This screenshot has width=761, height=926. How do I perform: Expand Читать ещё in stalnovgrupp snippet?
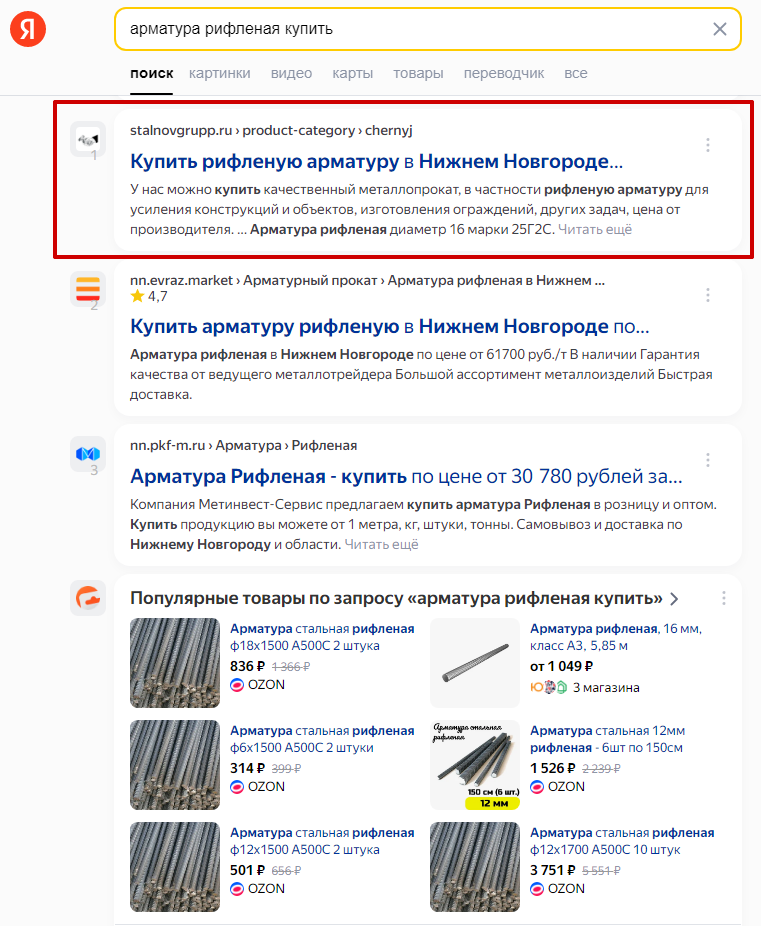tap(595, 229)
